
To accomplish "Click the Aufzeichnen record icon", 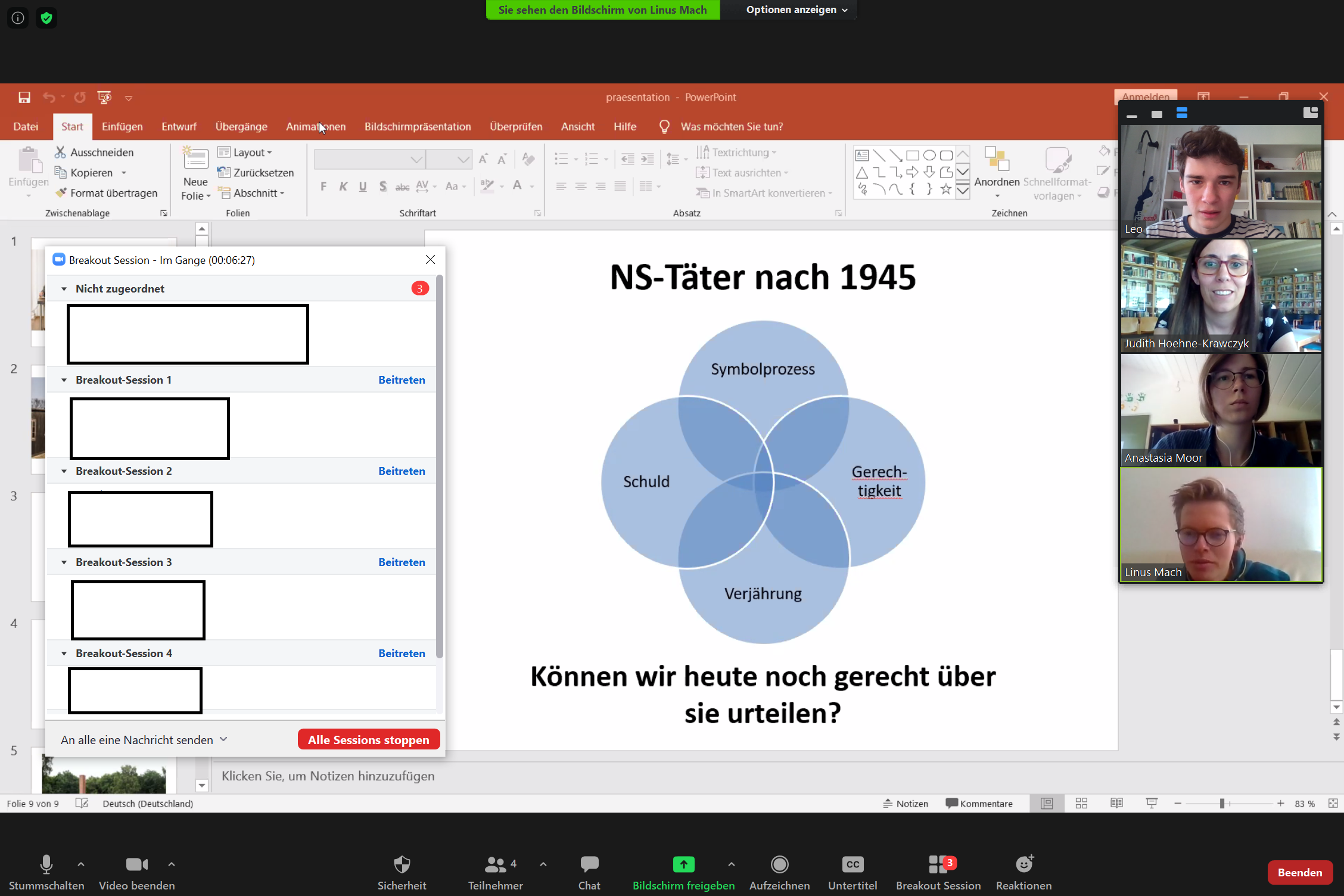I will point(779,864).
